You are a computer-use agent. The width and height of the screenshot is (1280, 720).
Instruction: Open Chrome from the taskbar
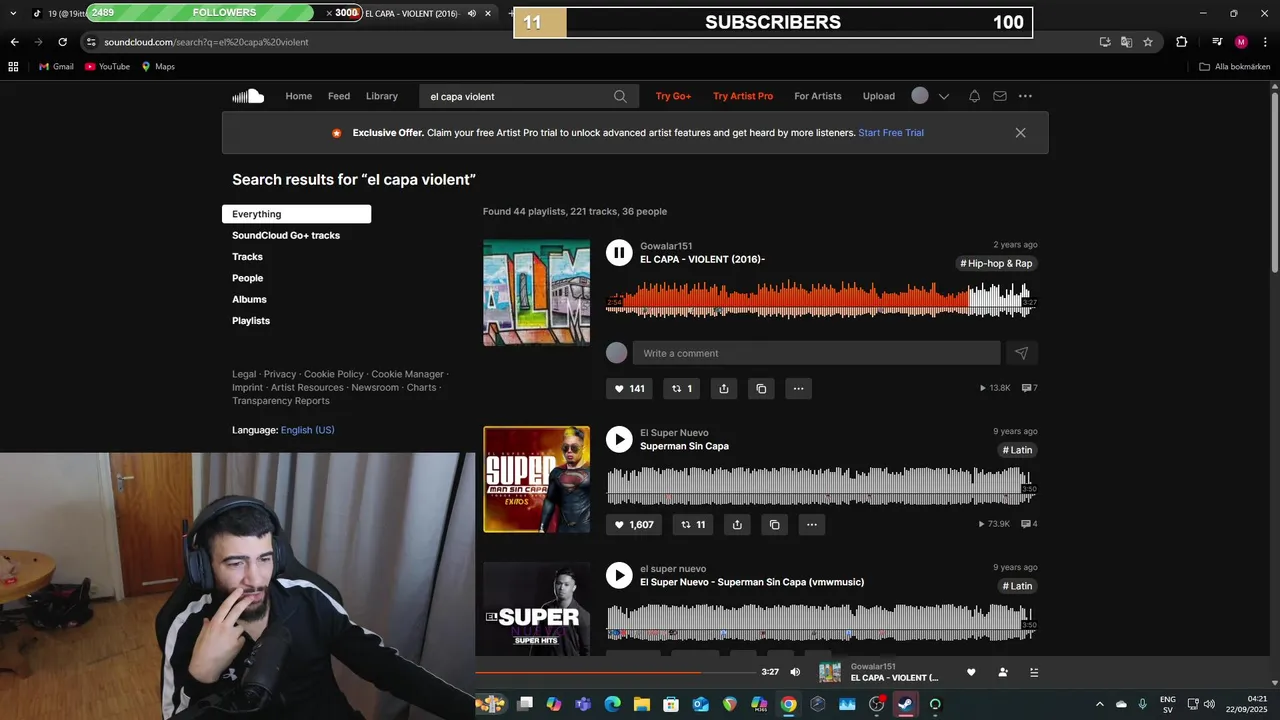[x=789, y=704]
